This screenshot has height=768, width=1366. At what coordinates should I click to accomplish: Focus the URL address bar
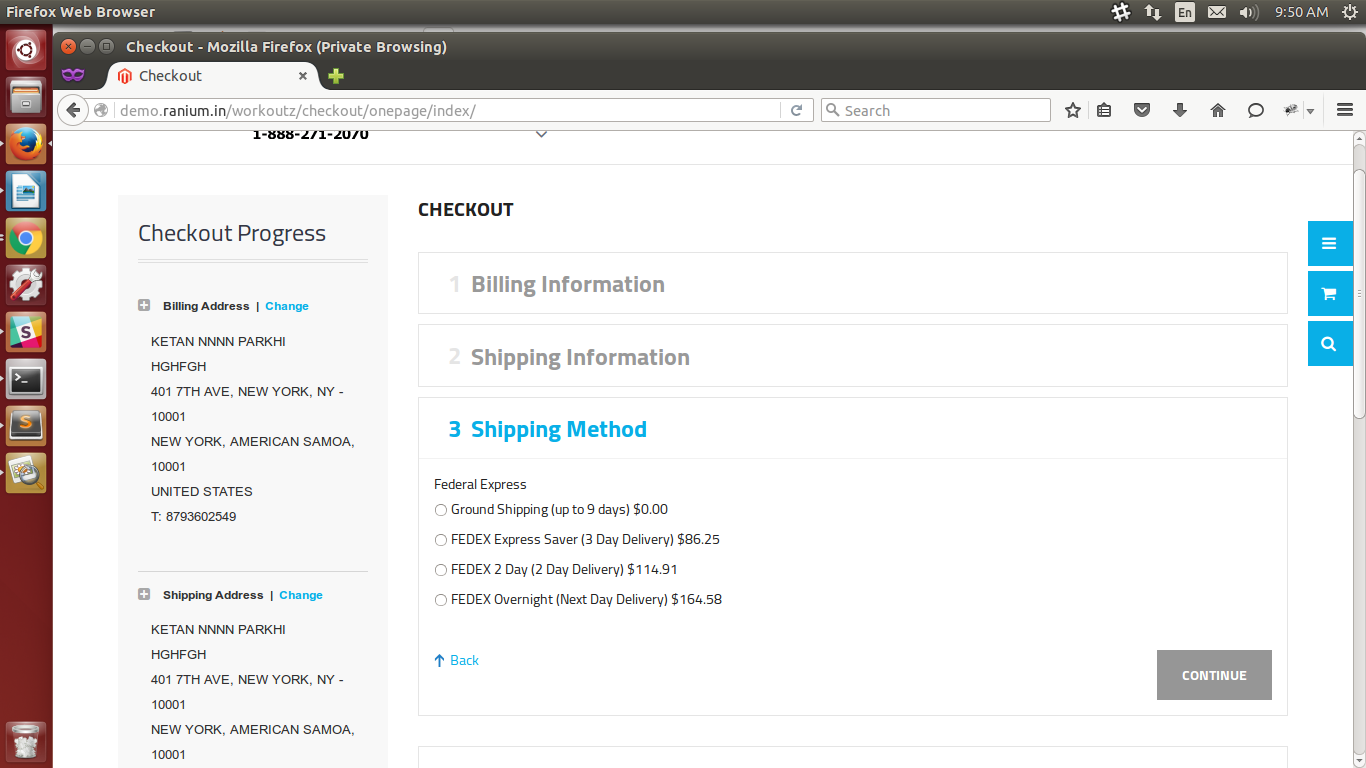(448, 110)
